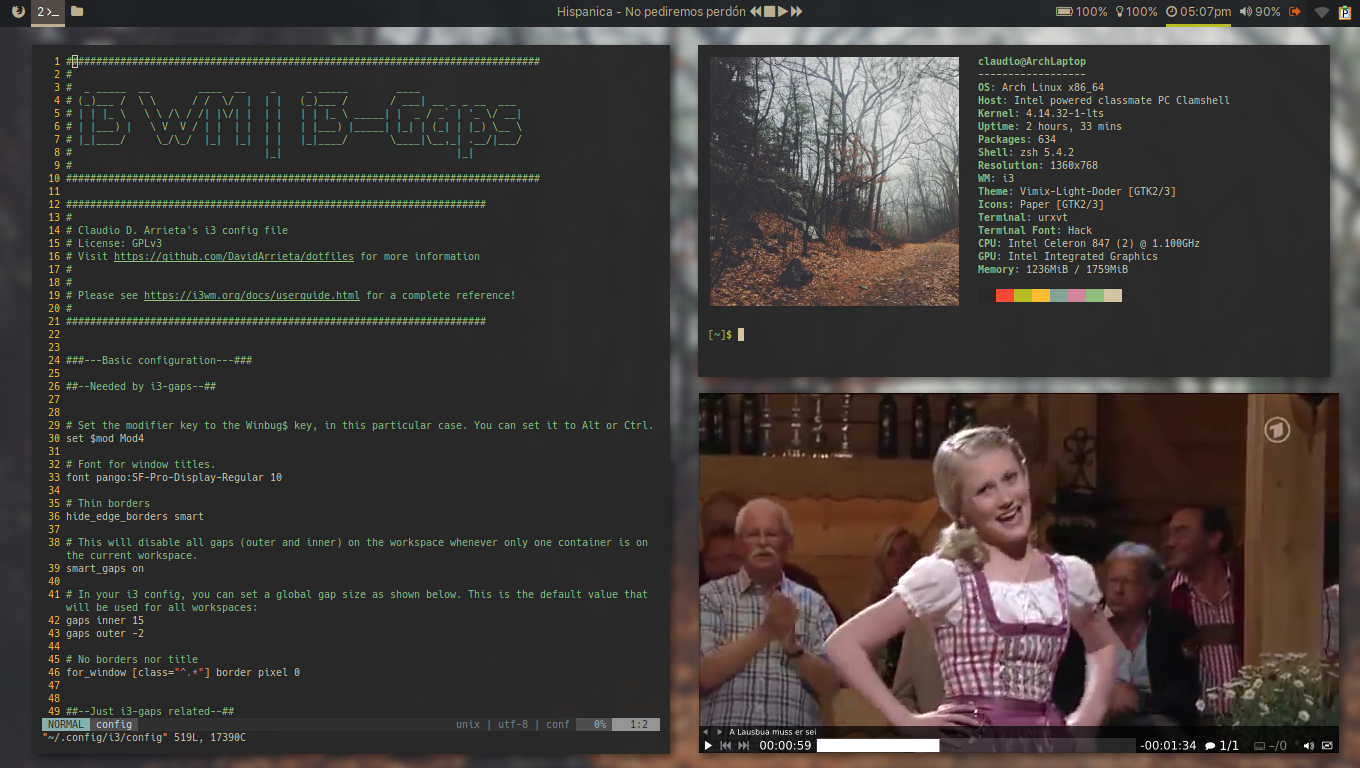
Task: Click the terminal prompt [~]$
Action: [720, 335]
